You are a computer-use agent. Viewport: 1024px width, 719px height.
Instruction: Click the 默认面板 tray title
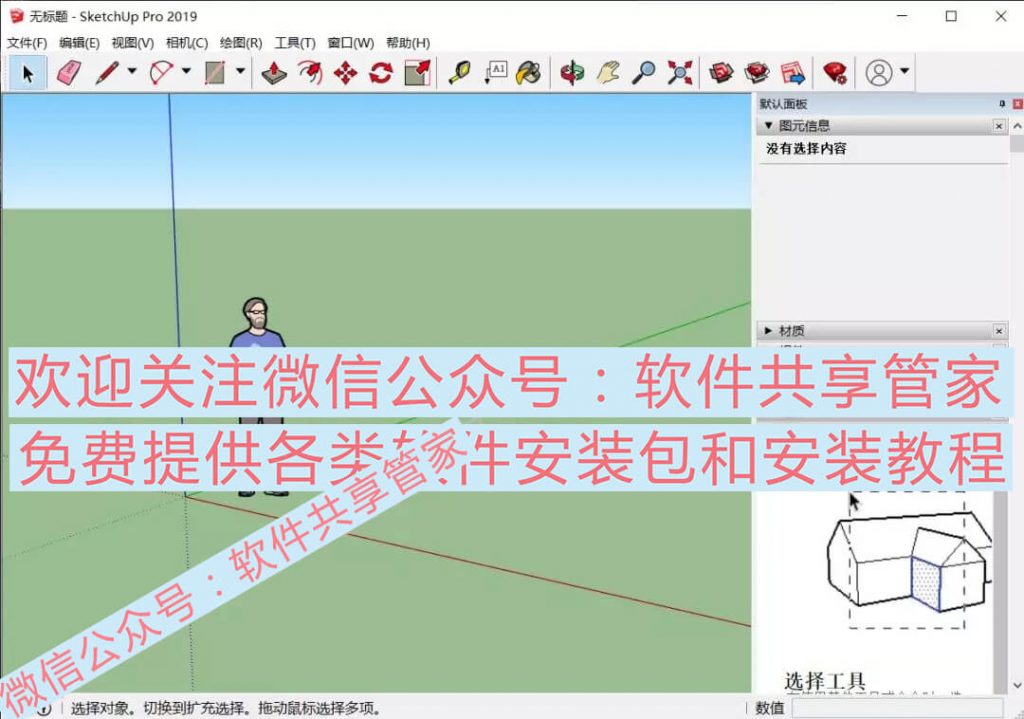pyautogui.click(x=783, y=104)
